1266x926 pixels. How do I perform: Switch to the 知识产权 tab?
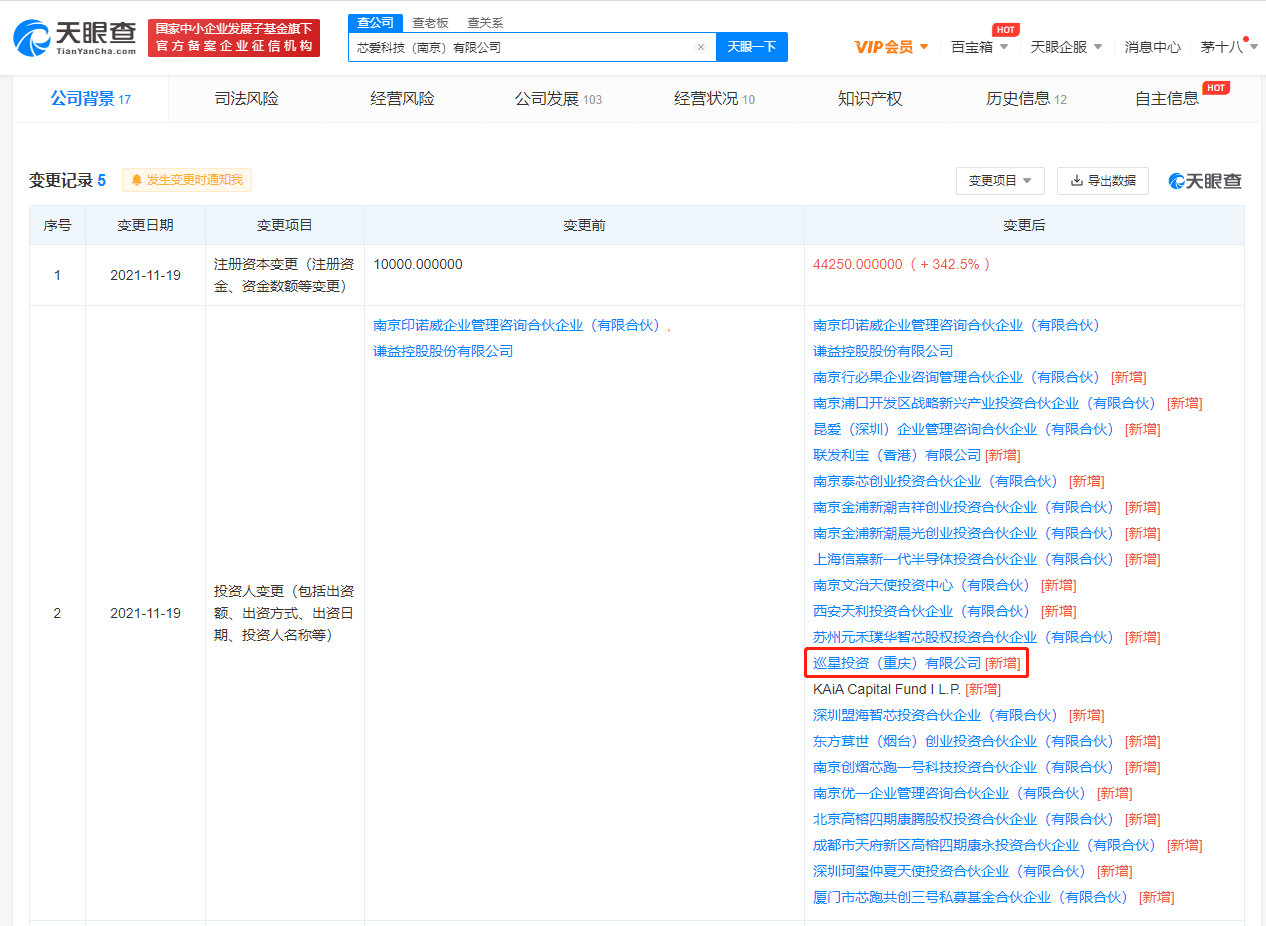click(x=870, y=99)
